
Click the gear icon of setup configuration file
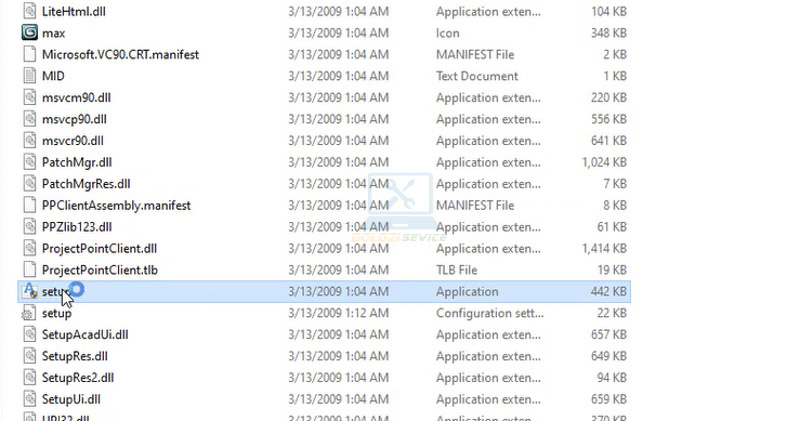(29, 313)
